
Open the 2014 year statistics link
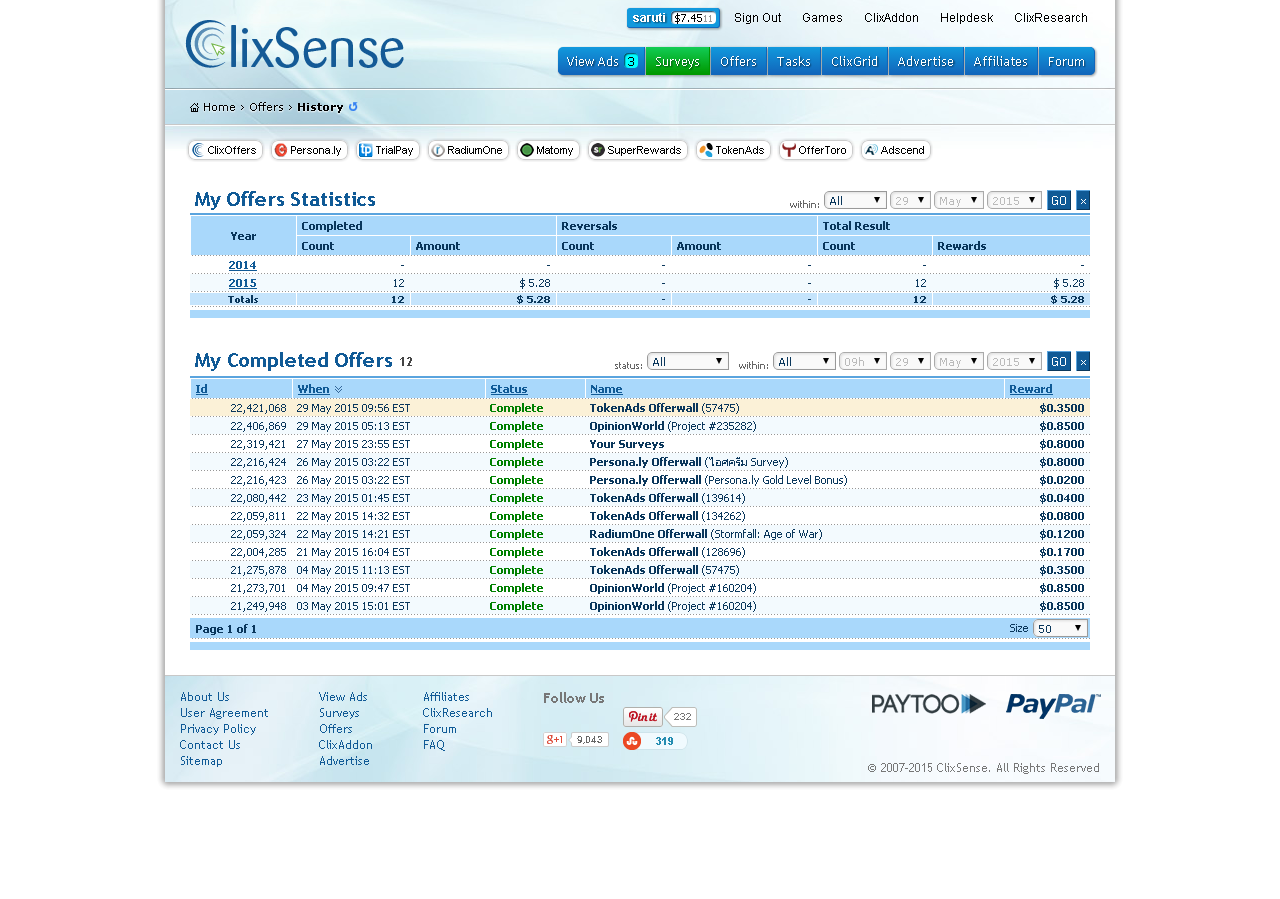click(242, 265)
